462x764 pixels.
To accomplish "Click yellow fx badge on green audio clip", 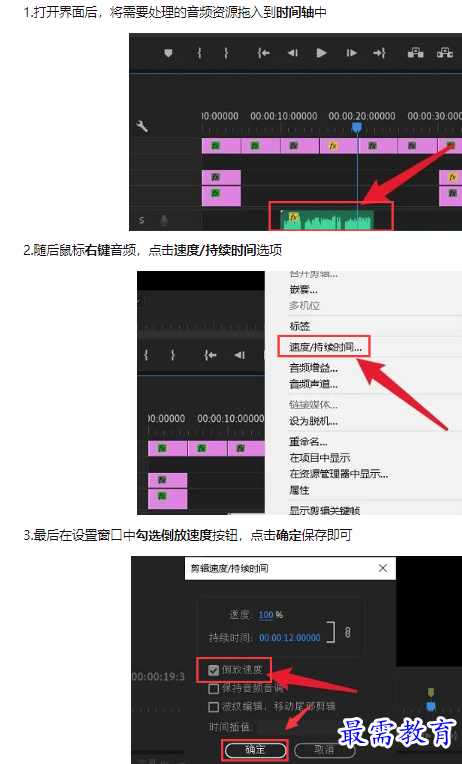I will 293,217.
